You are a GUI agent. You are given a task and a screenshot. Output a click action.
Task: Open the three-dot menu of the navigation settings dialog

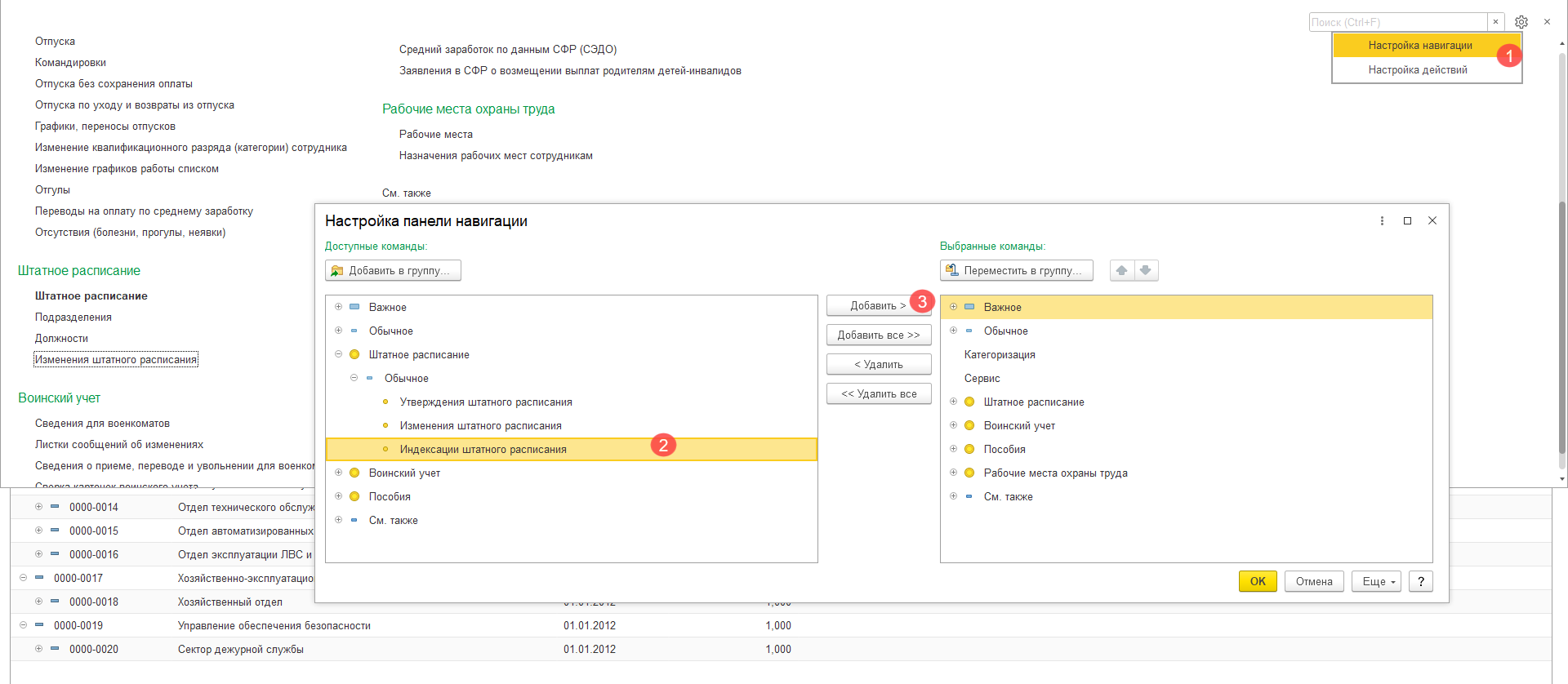pyautogui.click(x=1382, y=221)
